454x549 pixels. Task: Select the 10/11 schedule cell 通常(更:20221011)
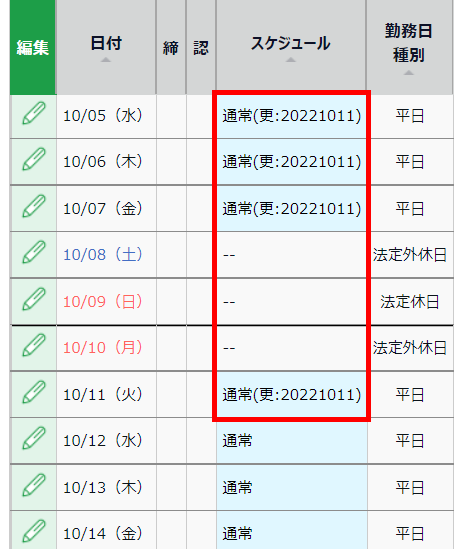pos(291,395)
